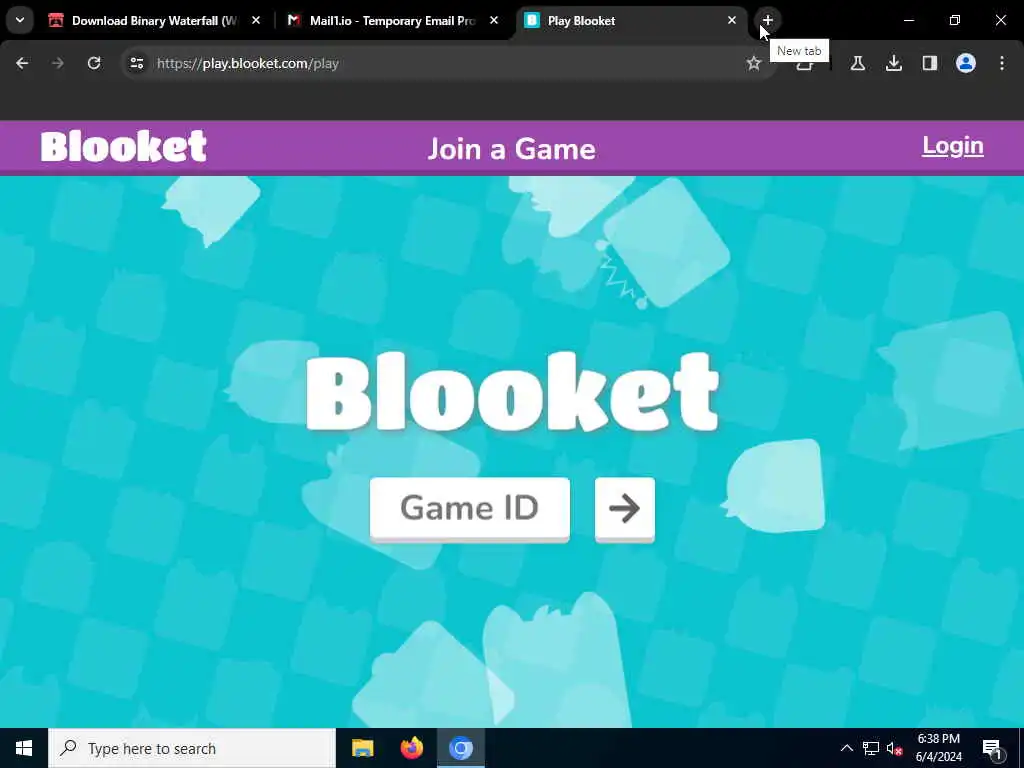The height and width of the screenshot is (768, 1024).
Task: Open Chrome three-dot menu
Action: (1001, 63)
